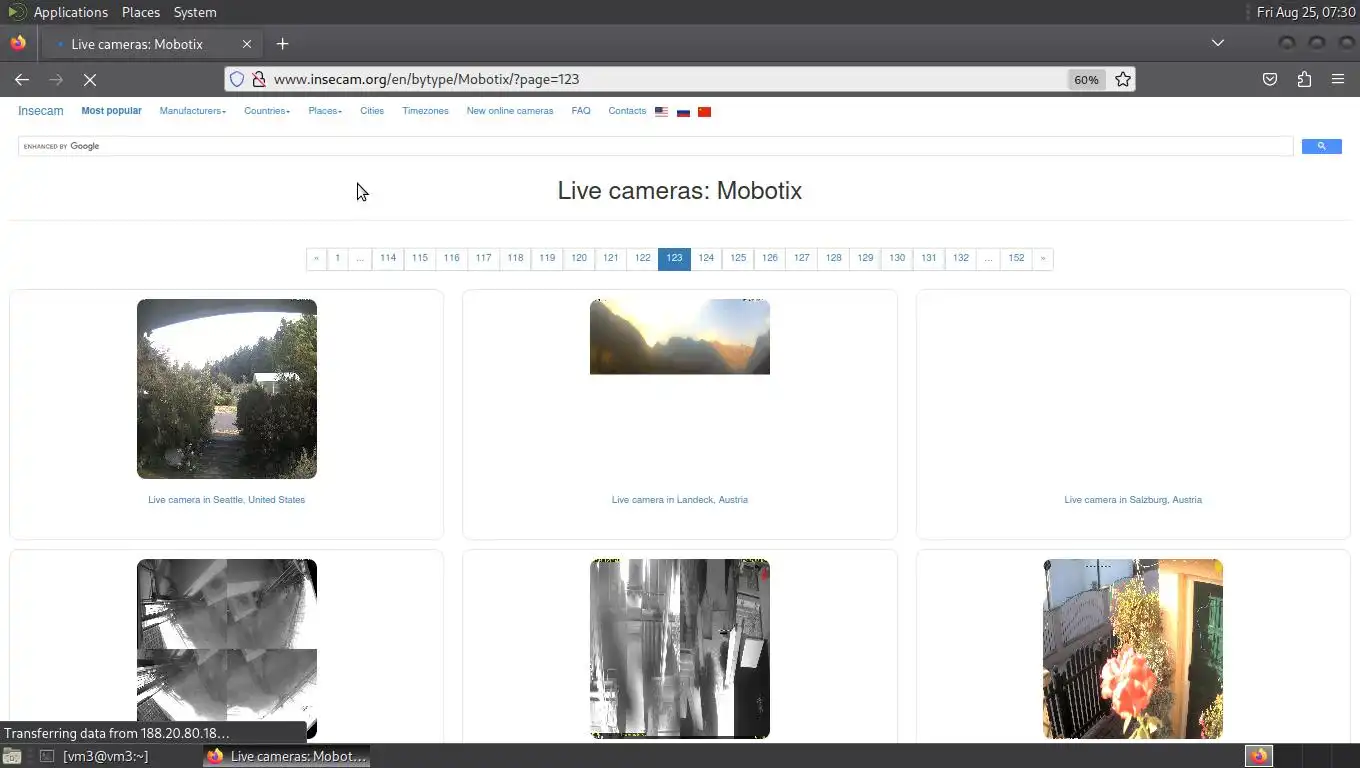This screenshot has height=768, width=1360.
Task: Bookmark this page with star icon
Action: coord(1123,79)
